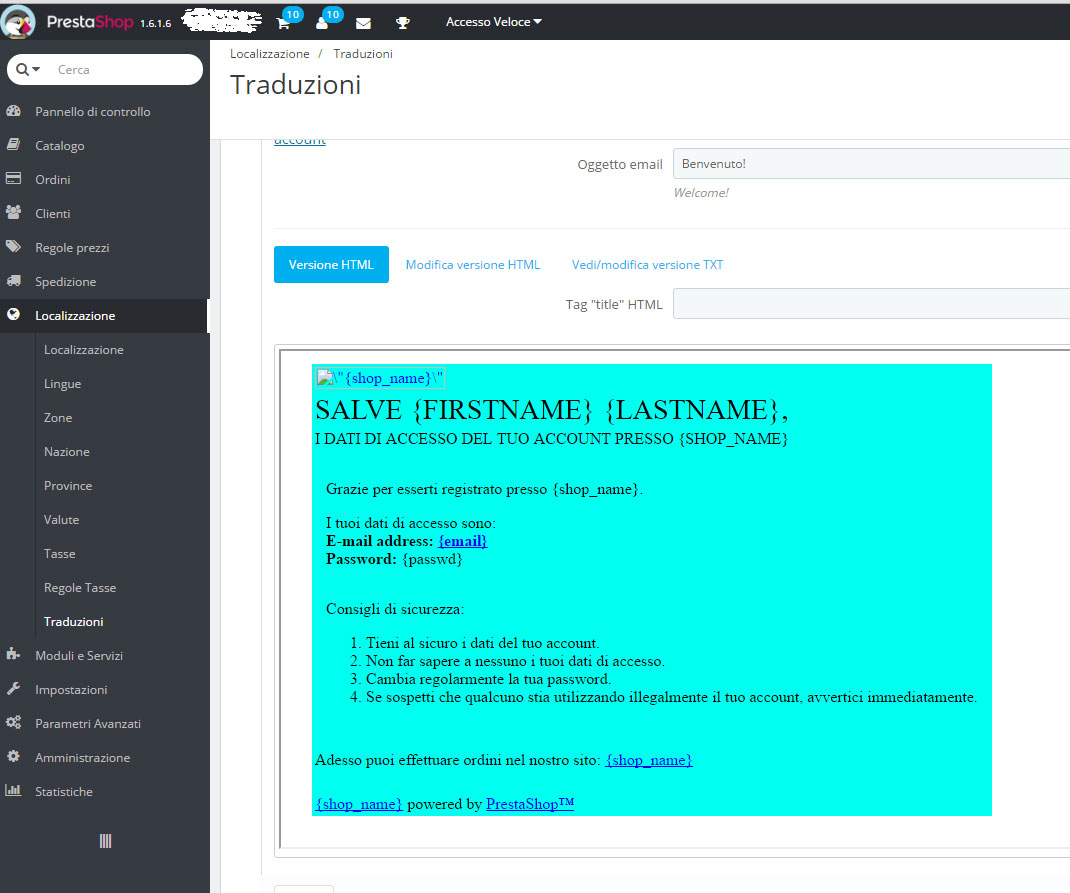The height and width of the screenshot is (893, 1070).
Task: Open the Province submenu entry
Action: (x=68, y=486)
